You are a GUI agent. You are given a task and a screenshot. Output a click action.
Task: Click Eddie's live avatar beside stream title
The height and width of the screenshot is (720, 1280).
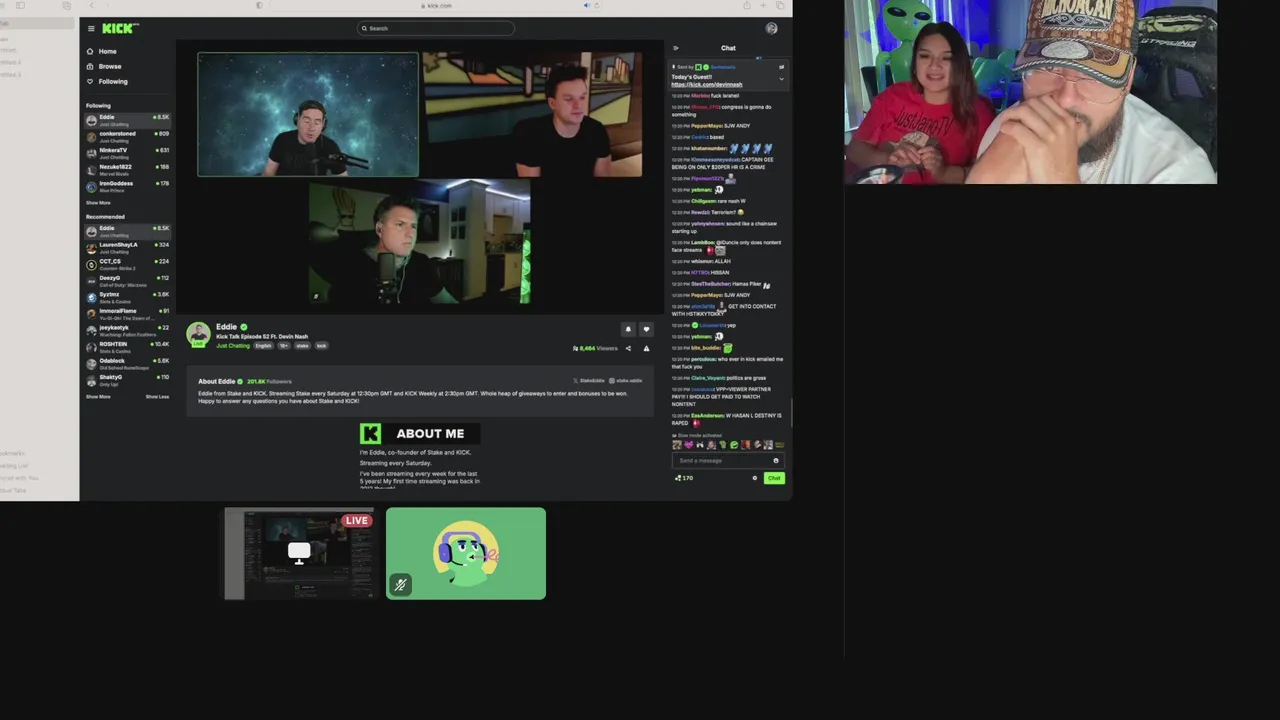coord(198,334)
